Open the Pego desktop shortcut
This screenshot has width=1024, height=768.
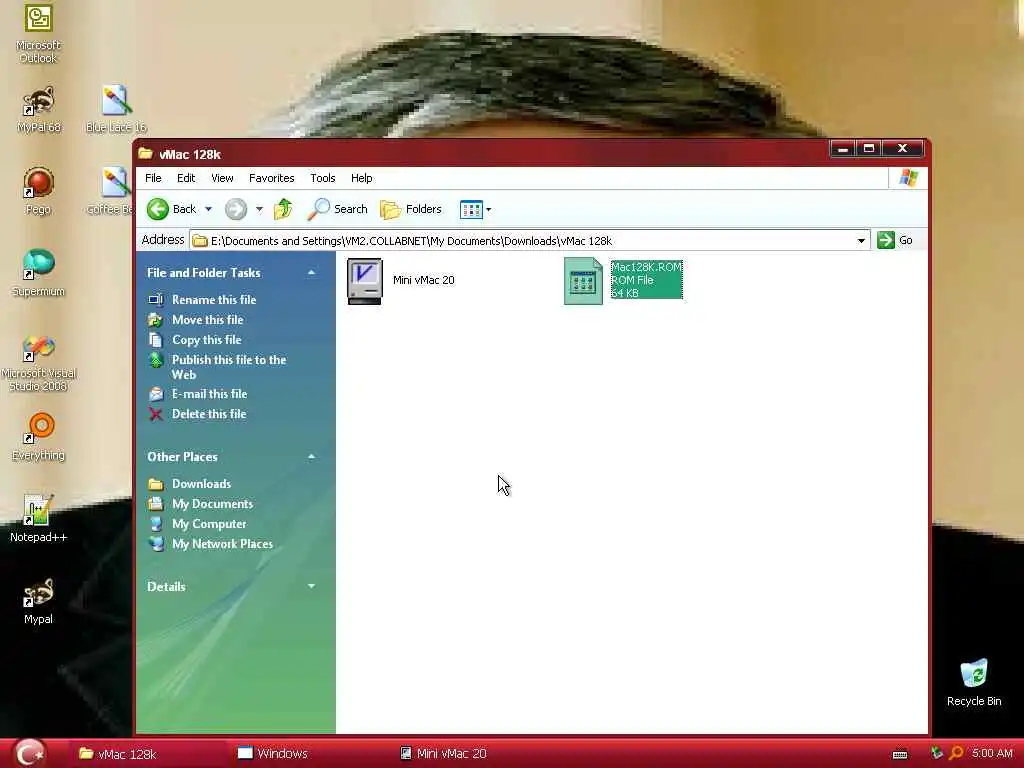(x=39, y=191)
